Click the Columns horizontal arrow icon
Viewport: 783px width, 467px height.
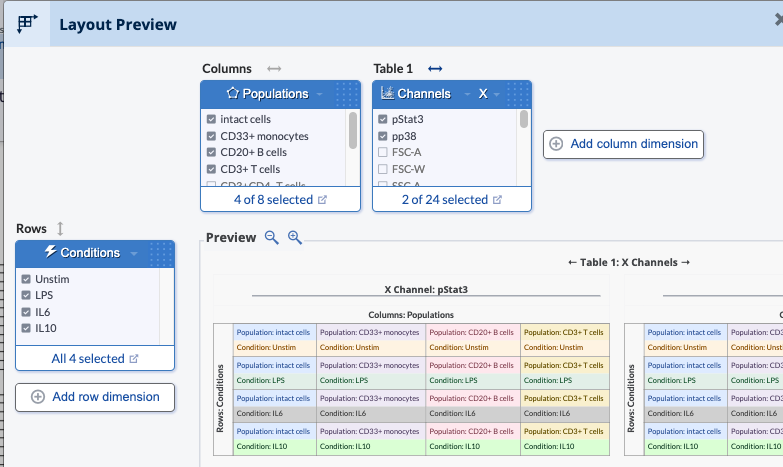pyautogui.click(x=274, y=69)
